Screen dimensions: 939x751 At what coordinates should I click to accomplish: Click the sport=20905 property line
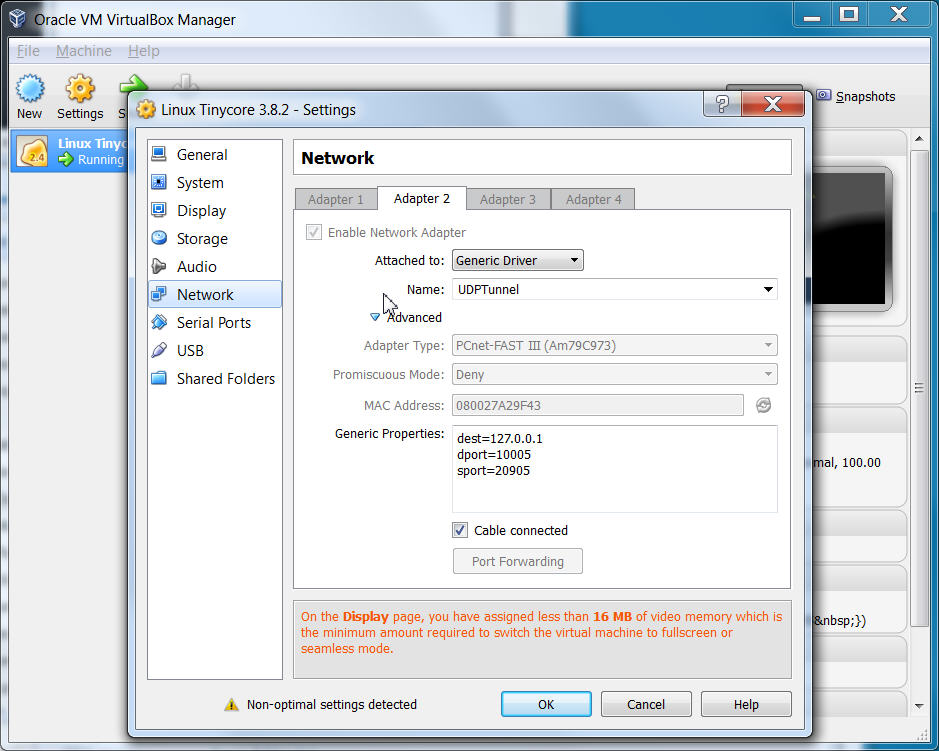[493, 471]
